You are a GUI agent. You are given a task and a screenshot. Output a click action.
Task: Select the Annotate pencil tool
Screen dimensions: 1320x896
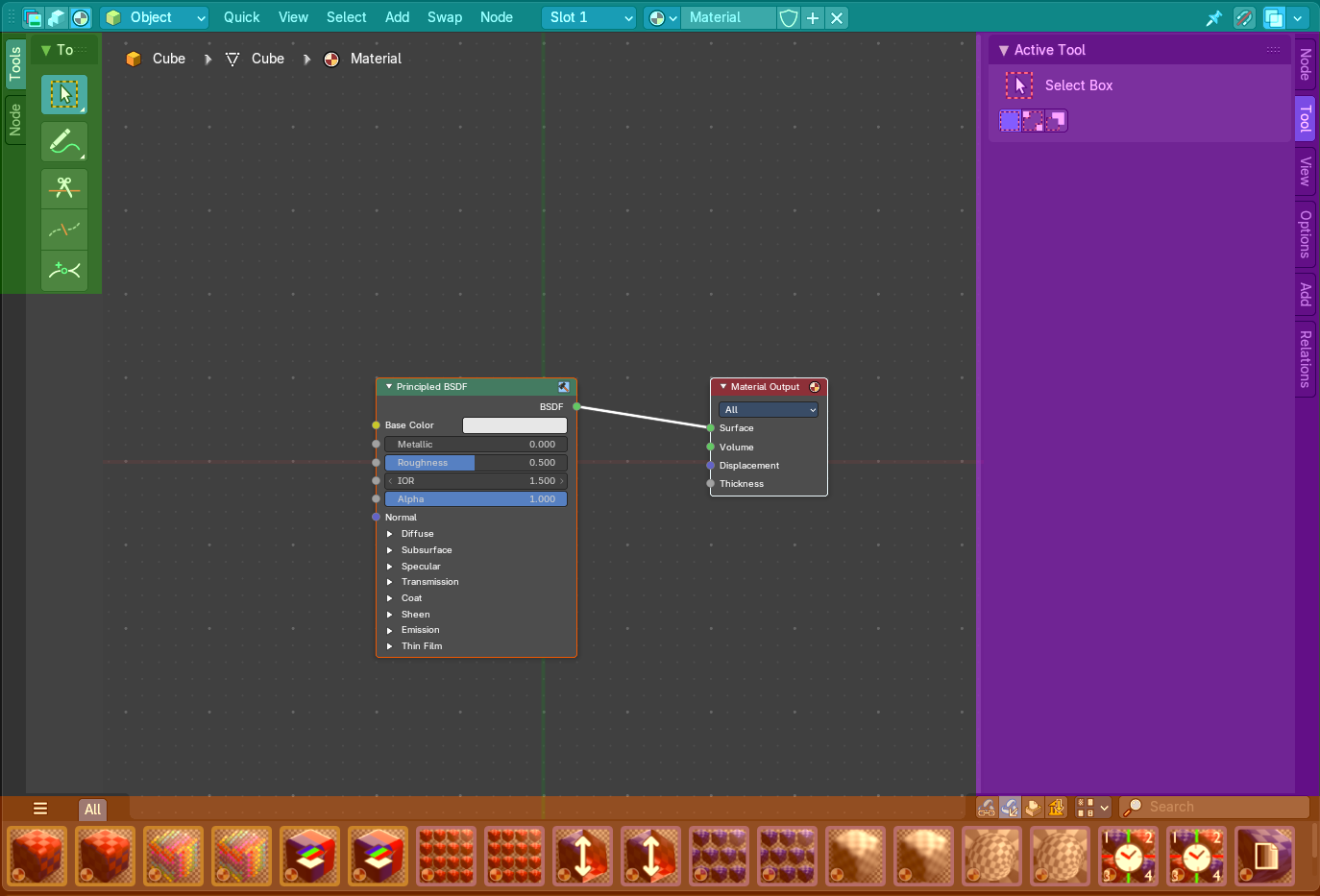tap(64, 142)
